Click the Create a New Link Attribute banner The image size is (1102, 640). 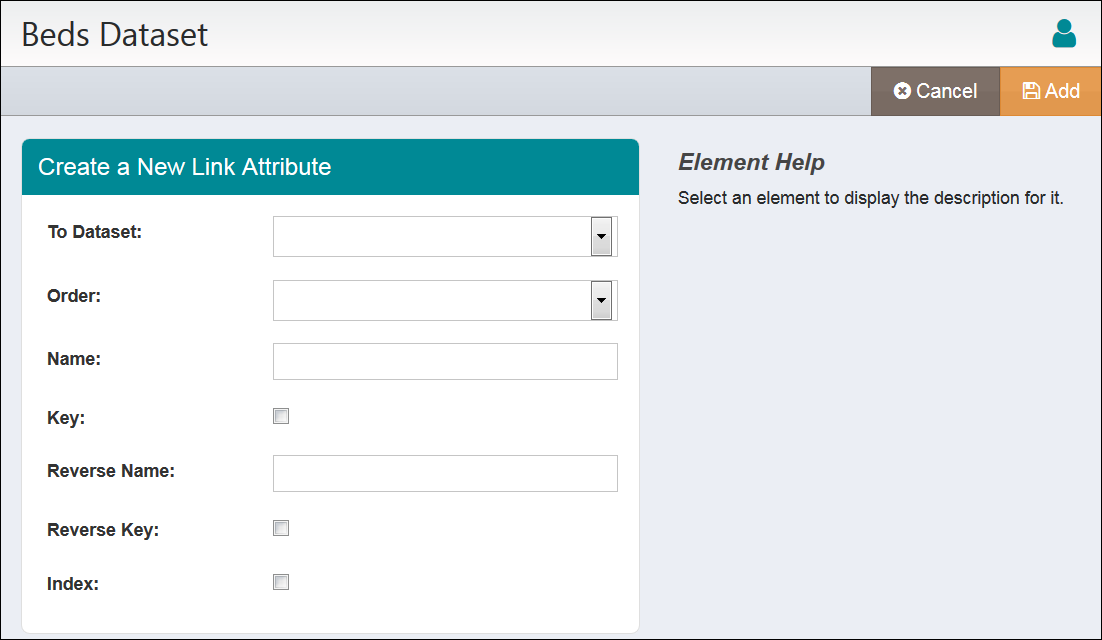330,167
